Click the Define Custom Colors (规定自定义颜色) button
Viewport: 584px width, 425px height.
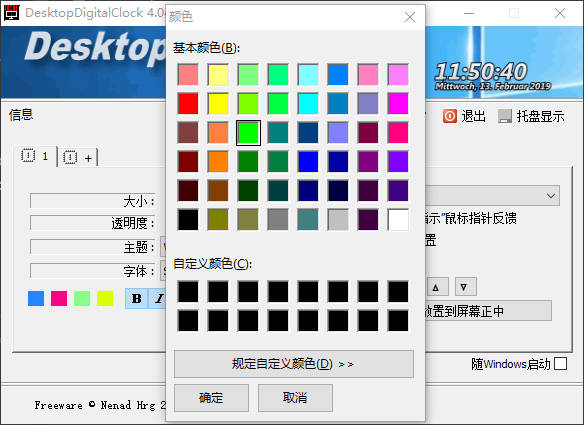pos(293,364)
